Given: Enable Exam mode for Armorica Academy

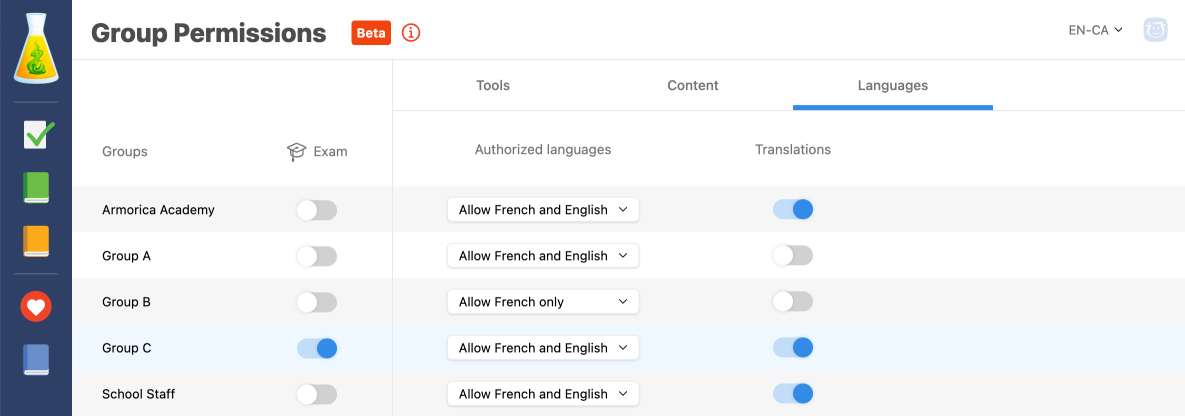Looking at the screenshot, I should (317, 210).
